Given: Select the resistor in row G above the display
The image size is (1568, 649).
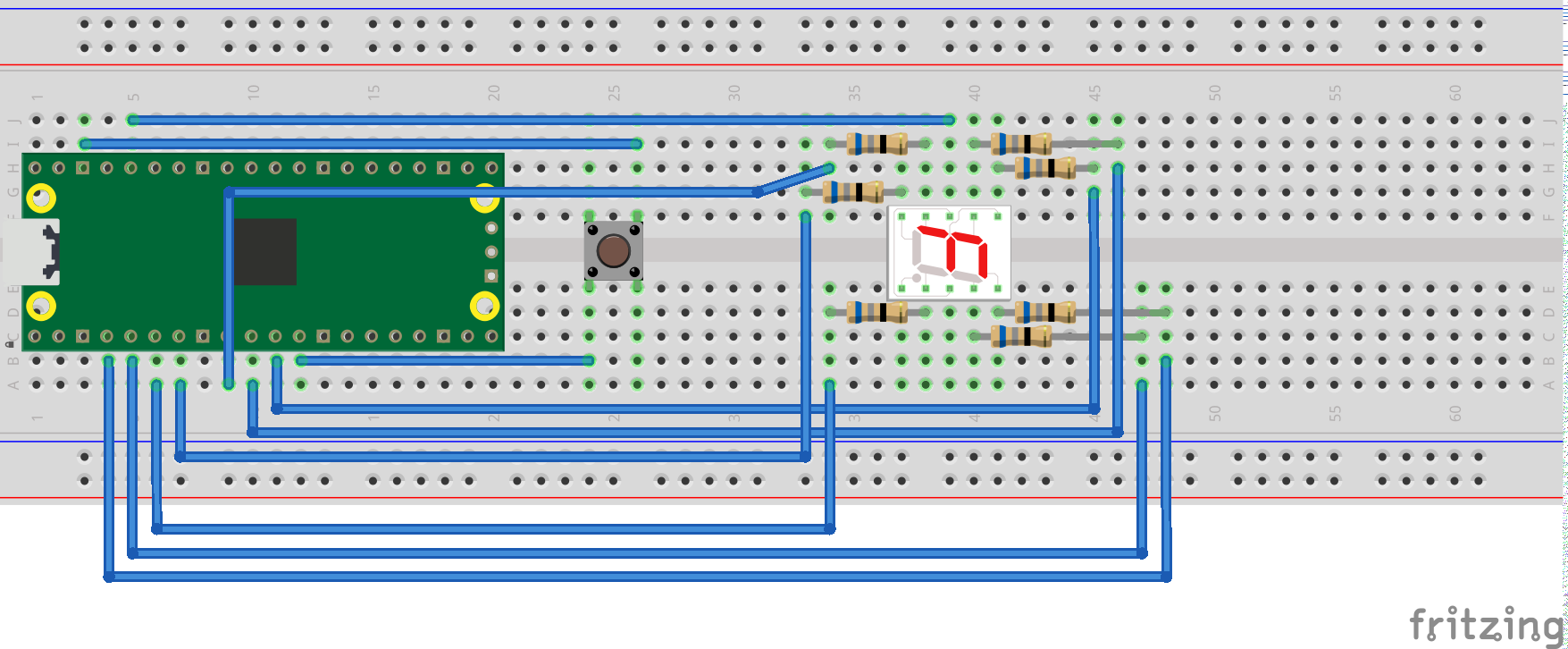Looking at the screenshot, I should [x=854, y=191].
